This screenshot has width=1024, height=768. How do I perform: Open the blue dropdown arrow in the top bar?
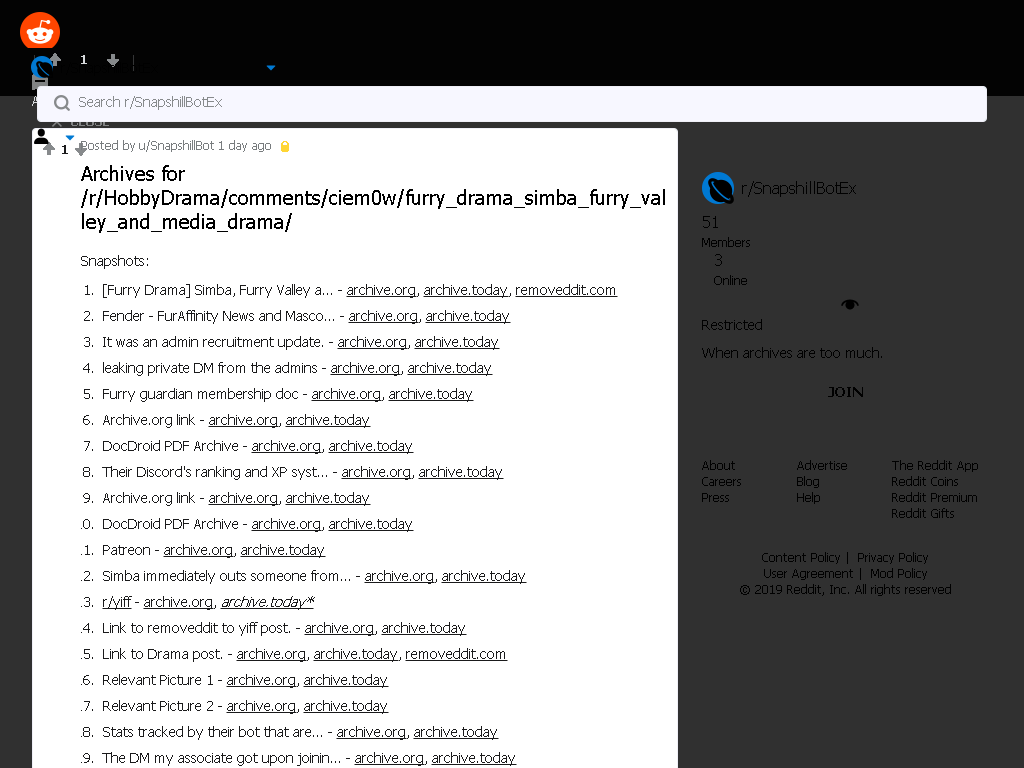pos(271,67)
